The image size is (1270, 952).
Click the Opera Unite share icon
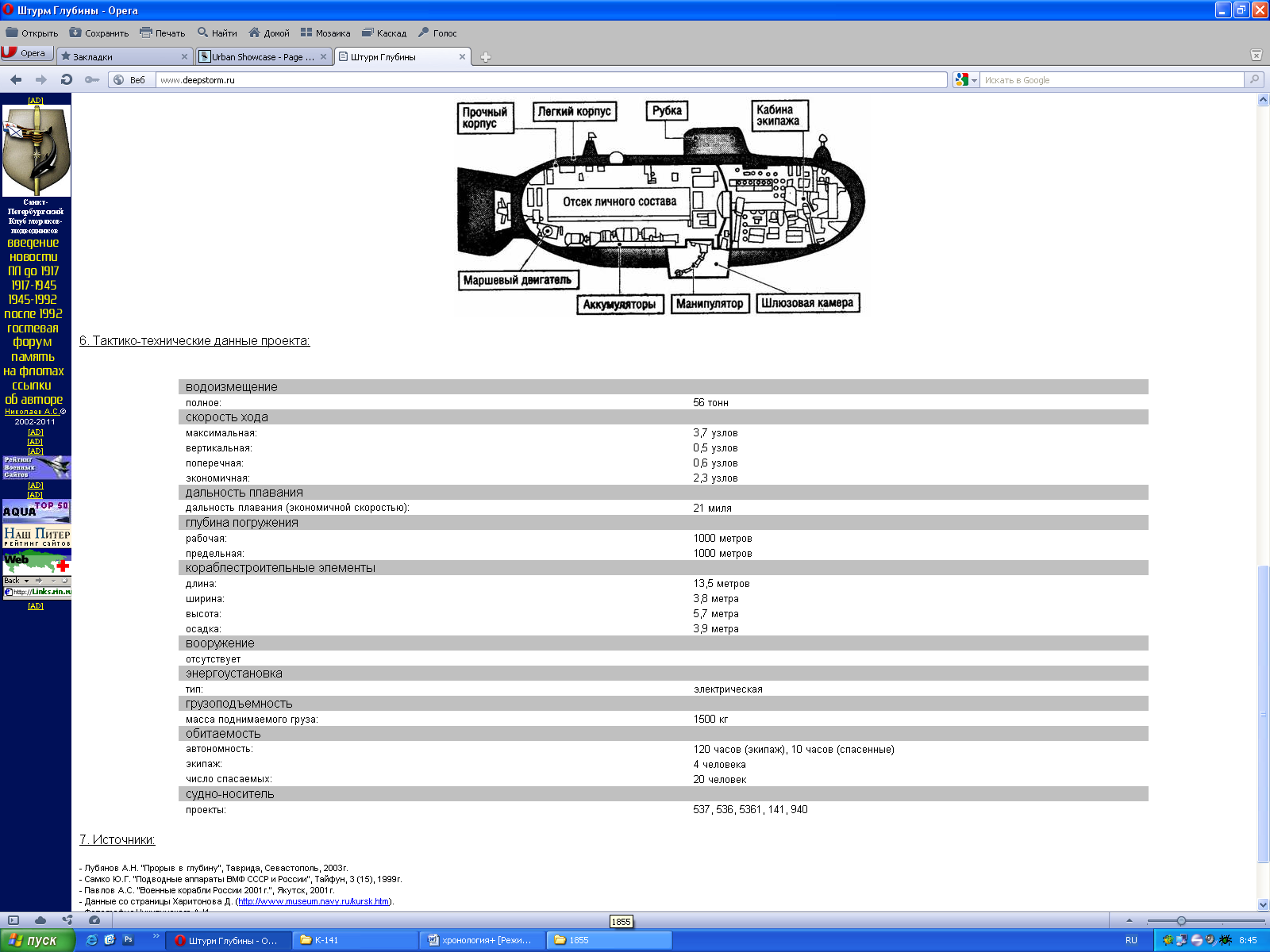pyautogui.click(x=67, y=920)
